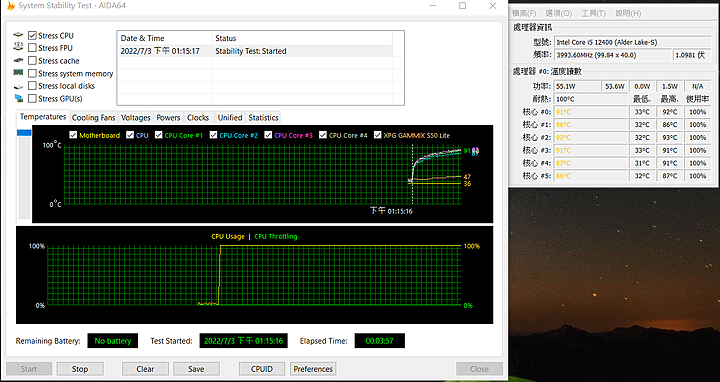The width and height of the screenshot is (720, 382).
Task: Toggle the XPG GAMMIX S50 Lite checkbox
Action: coord(377,135)
